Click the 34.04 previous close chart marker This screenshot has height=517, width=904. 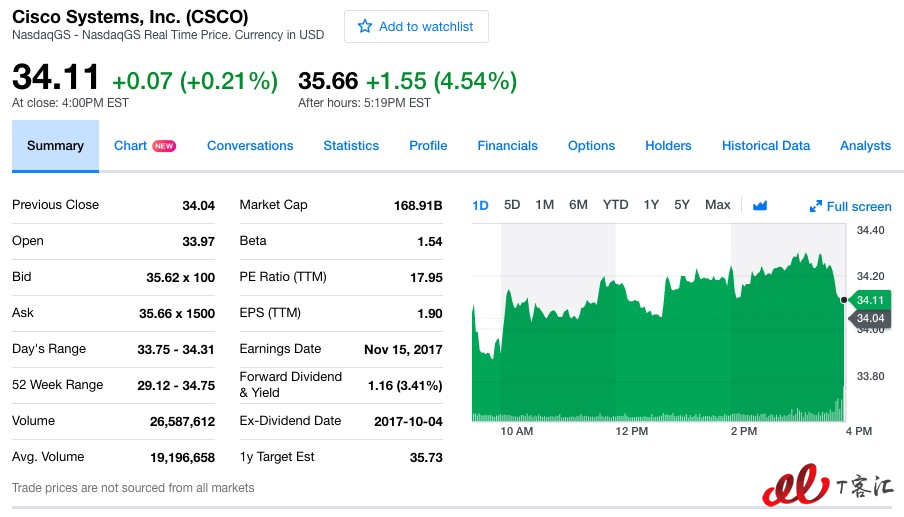pyautogui.click(x=870, y=318)
